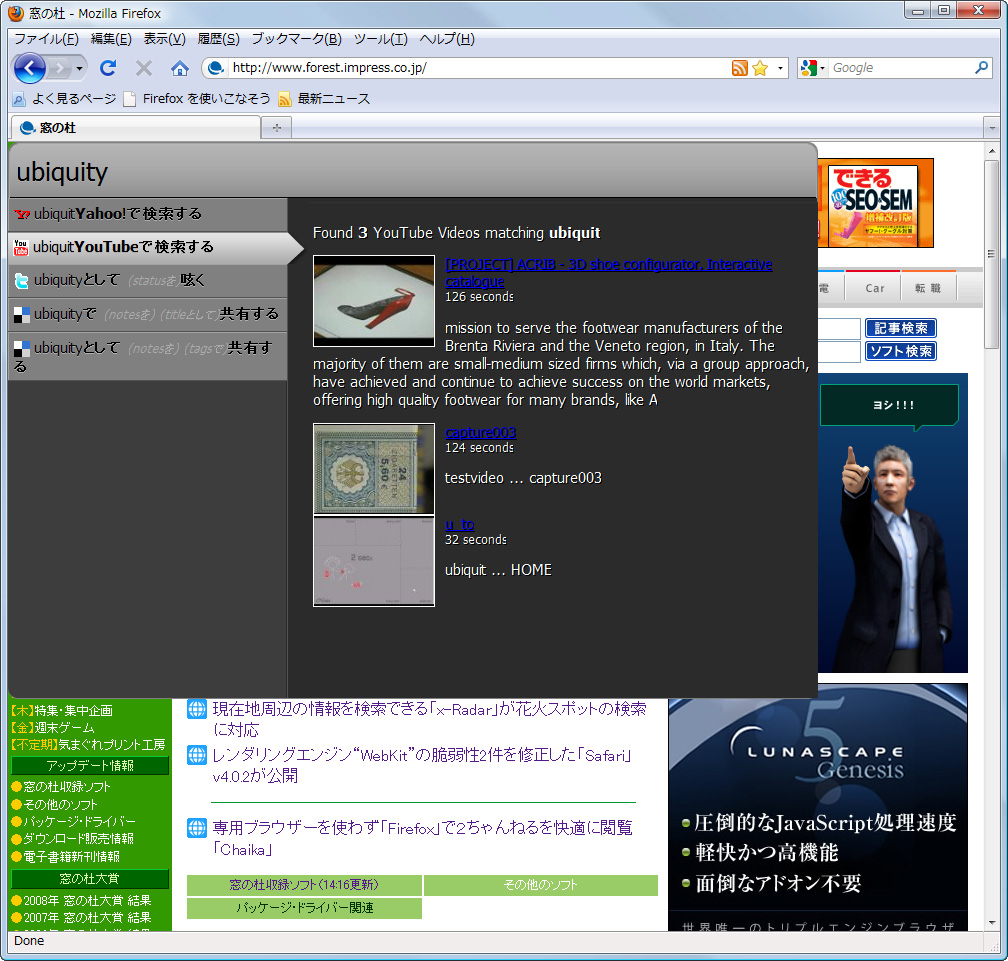Switch to the 窓の杜 tab
The image size is (1008, 961).
[58, 128]
